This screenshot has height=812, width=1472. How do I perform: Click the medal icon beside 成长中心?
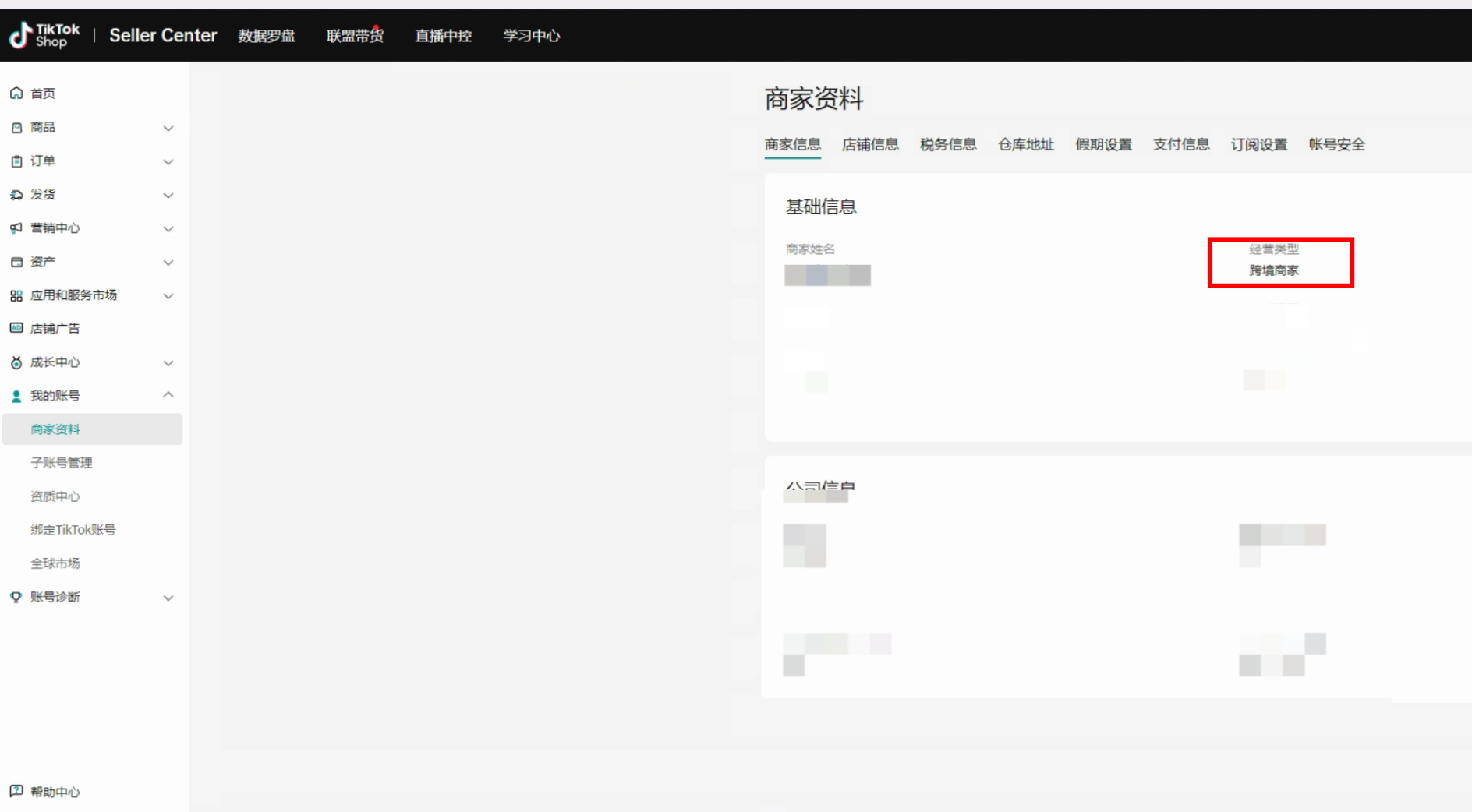pos(16,362)
